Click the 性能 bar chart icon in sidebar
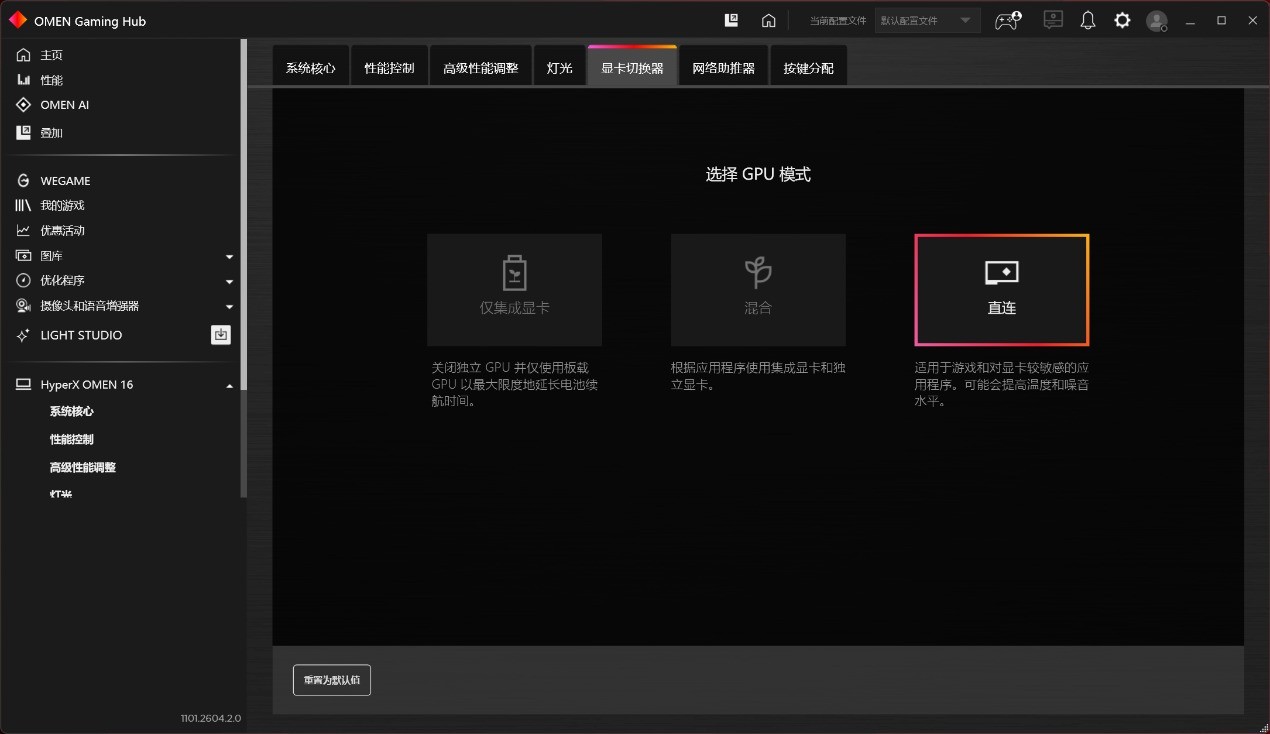The image size is (1270, 734). point(24,80)
